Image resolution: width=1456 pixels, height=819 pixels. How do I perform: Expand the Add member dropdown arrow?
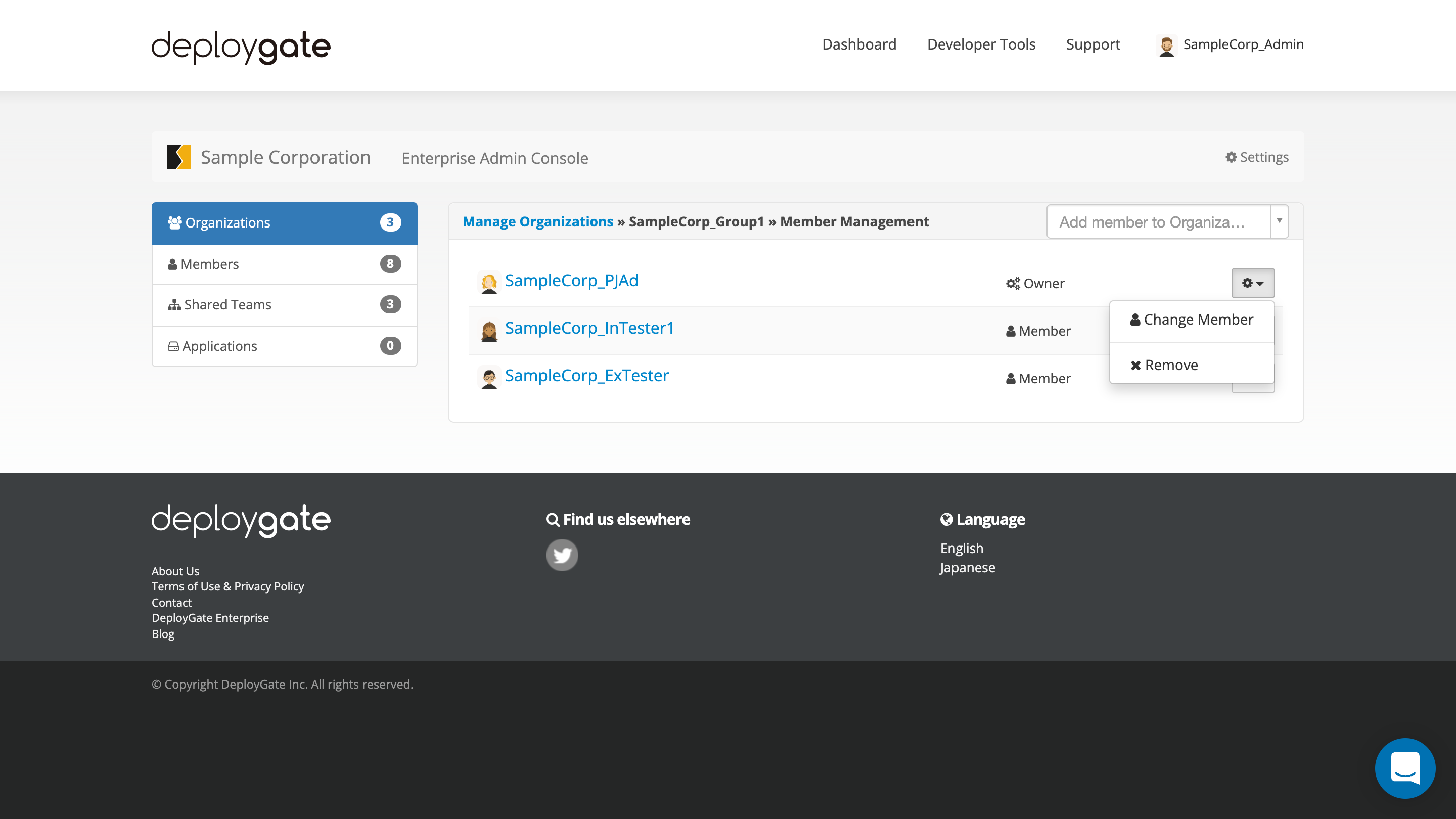coord(1279,221)
